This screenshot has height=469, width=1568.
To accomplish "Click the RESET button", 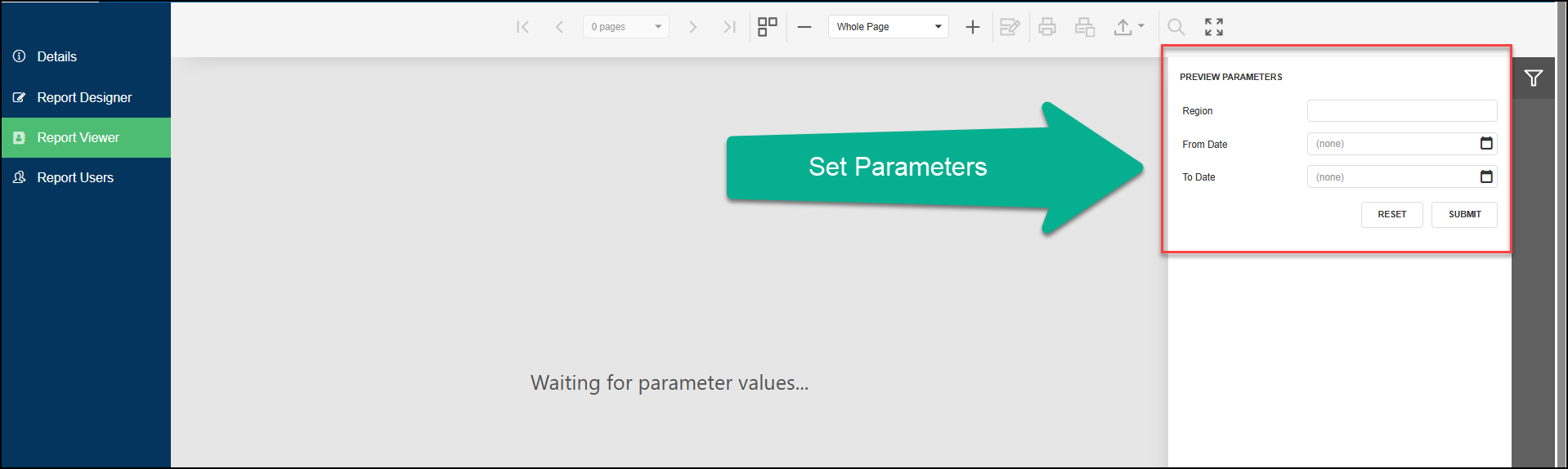I will tap(1392, 215).
